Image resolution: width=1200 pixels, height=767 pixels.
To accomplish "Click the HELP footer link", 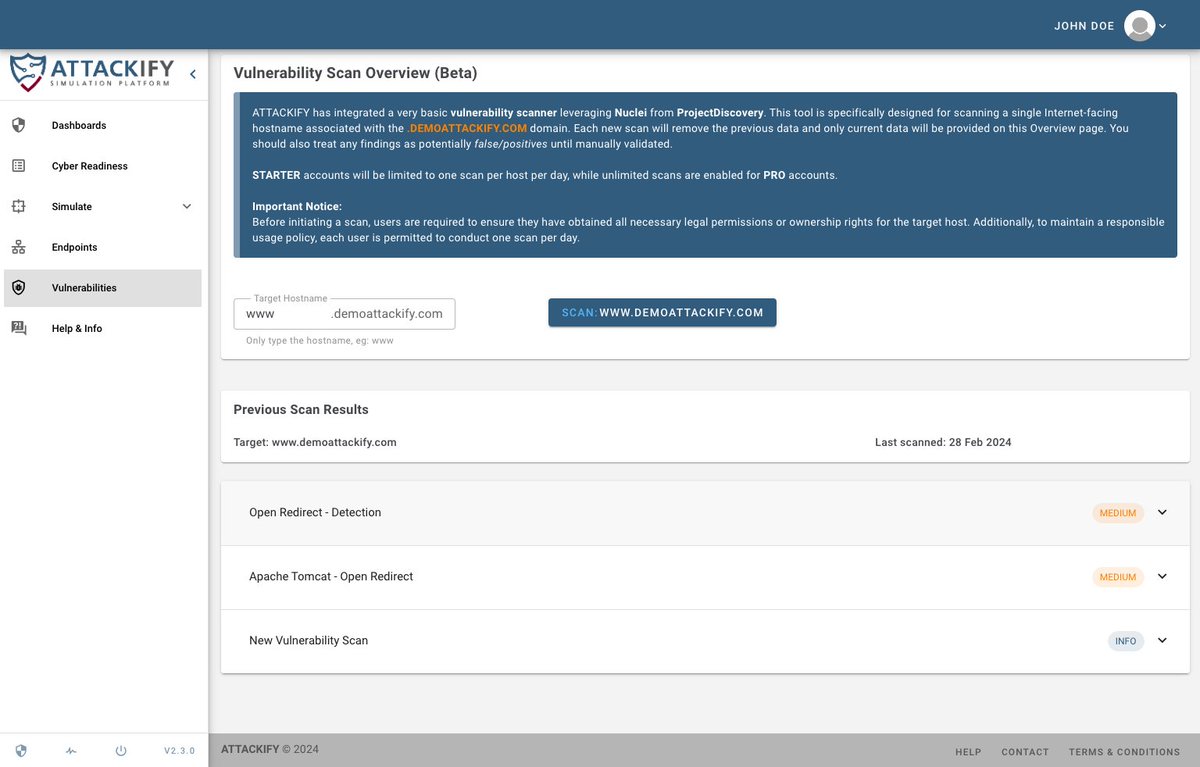I will [968, 752].
